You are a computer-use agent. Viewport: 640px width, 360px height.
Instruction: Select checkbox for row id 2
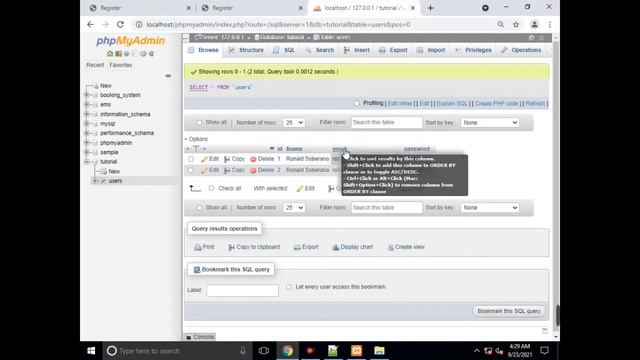coord(191,170)
